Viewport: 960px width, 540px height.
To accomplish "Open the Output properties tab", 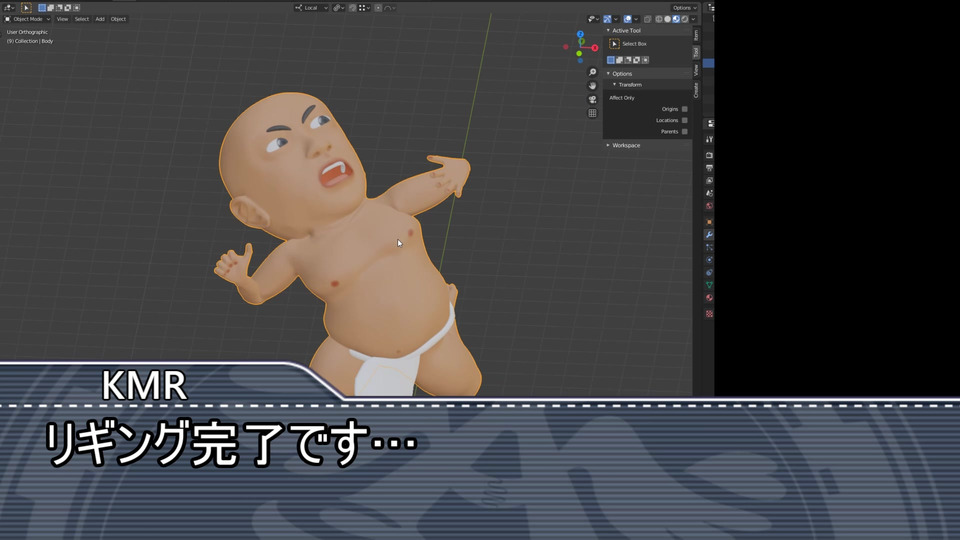I will click(709, 168).
